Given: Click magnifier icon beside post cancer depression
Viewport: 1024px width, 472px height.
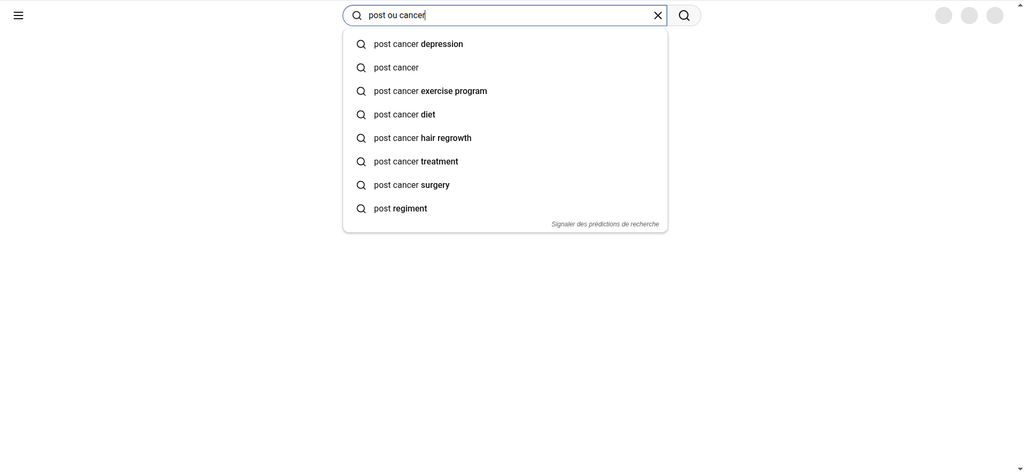Looking at the screenshot, I should pyautogui.click(x=361, y=44).
